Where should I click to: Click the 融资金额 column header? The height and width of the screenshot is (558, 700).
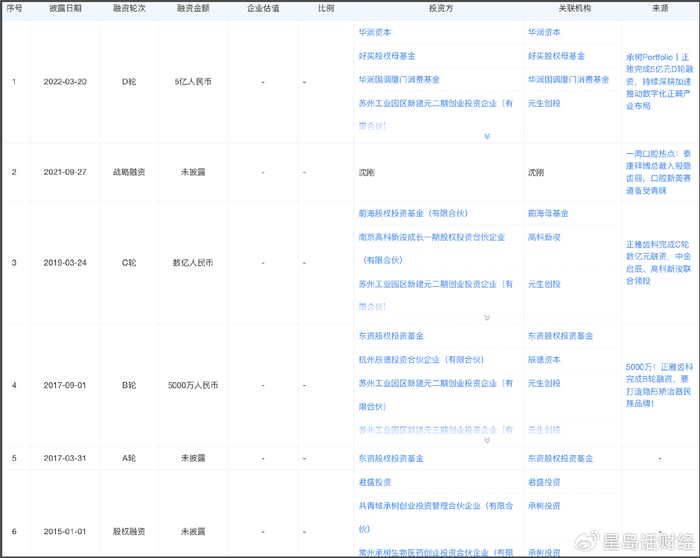tap(193, 8)
